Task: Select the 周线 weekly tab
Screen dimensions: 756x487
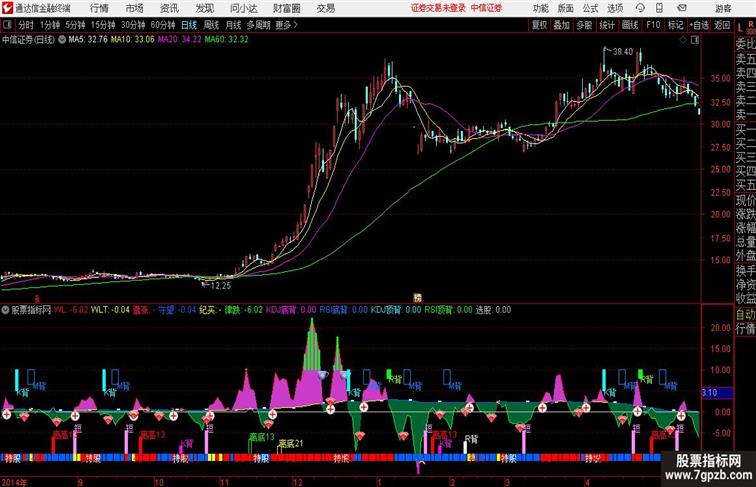Action: pos(211,25)
